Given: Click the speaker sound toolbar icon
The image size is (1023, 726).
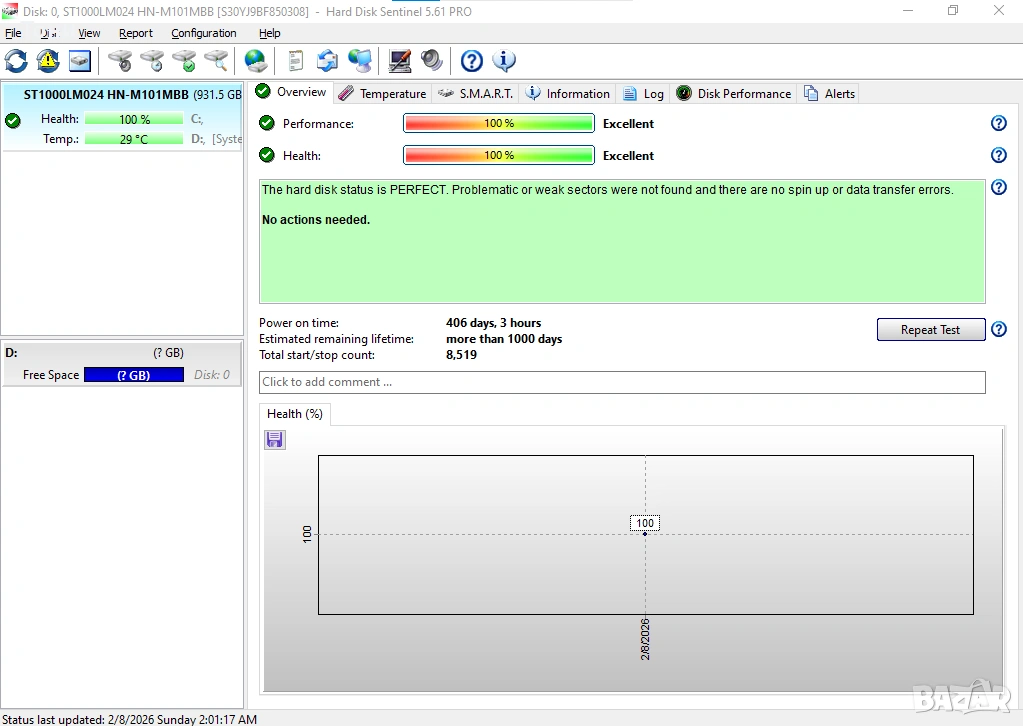Looking at the screenshot, I should pos(432,61).
